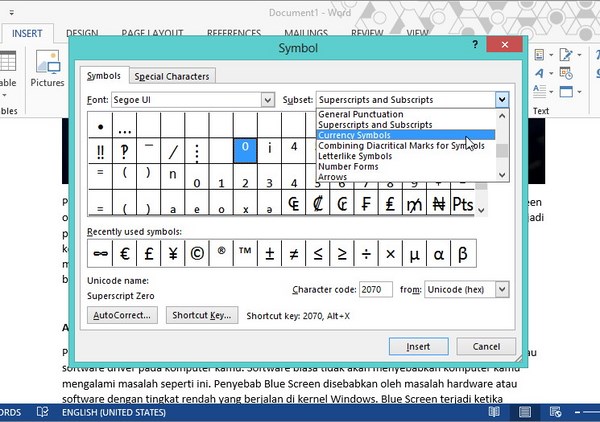The width and height of the screenshot is (600, 422).
Task: Click the Shortcut Key... button
Action: pyautogui.click(x=202, y=315)
